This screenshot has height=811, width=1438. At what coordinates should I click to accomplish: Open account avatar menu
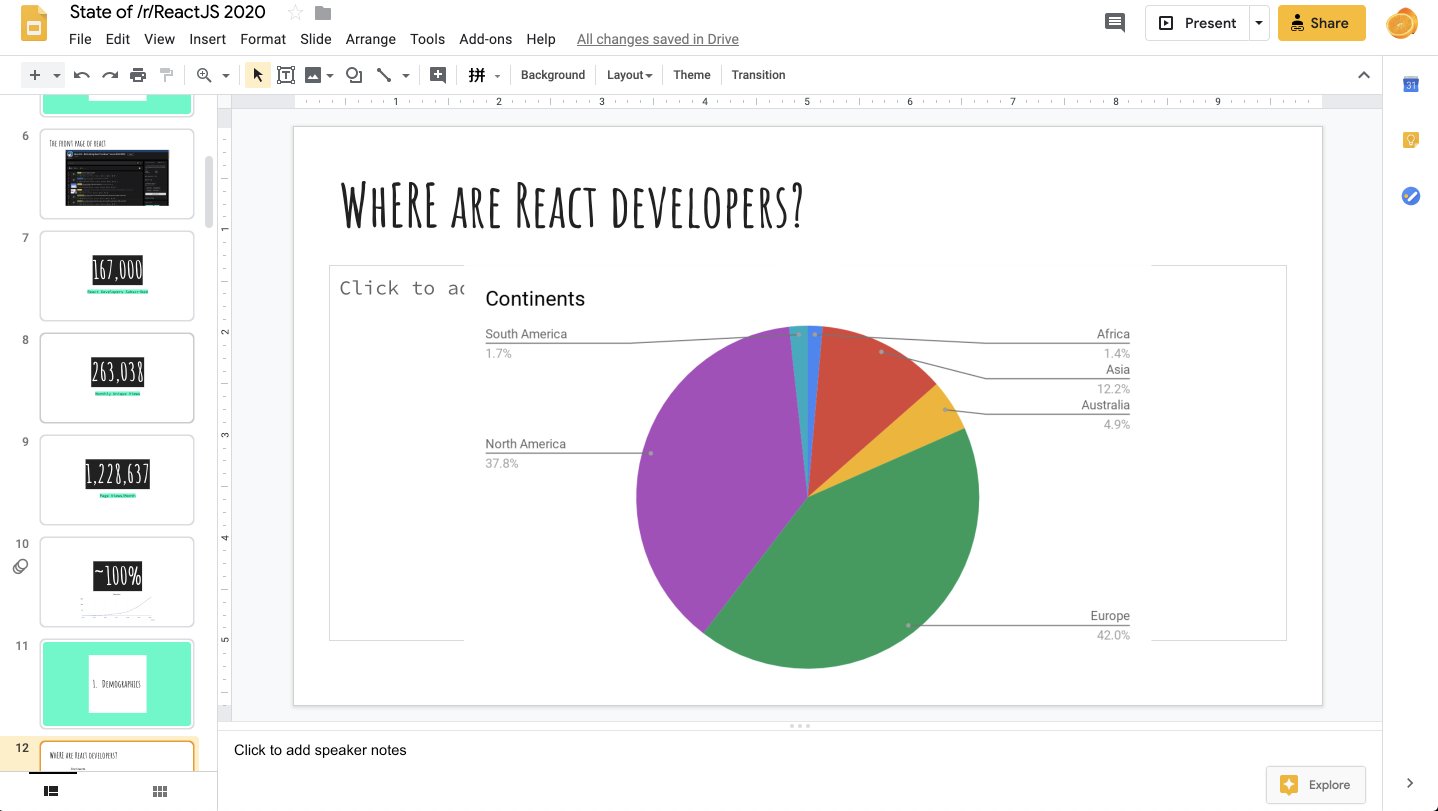[1402, 23]
